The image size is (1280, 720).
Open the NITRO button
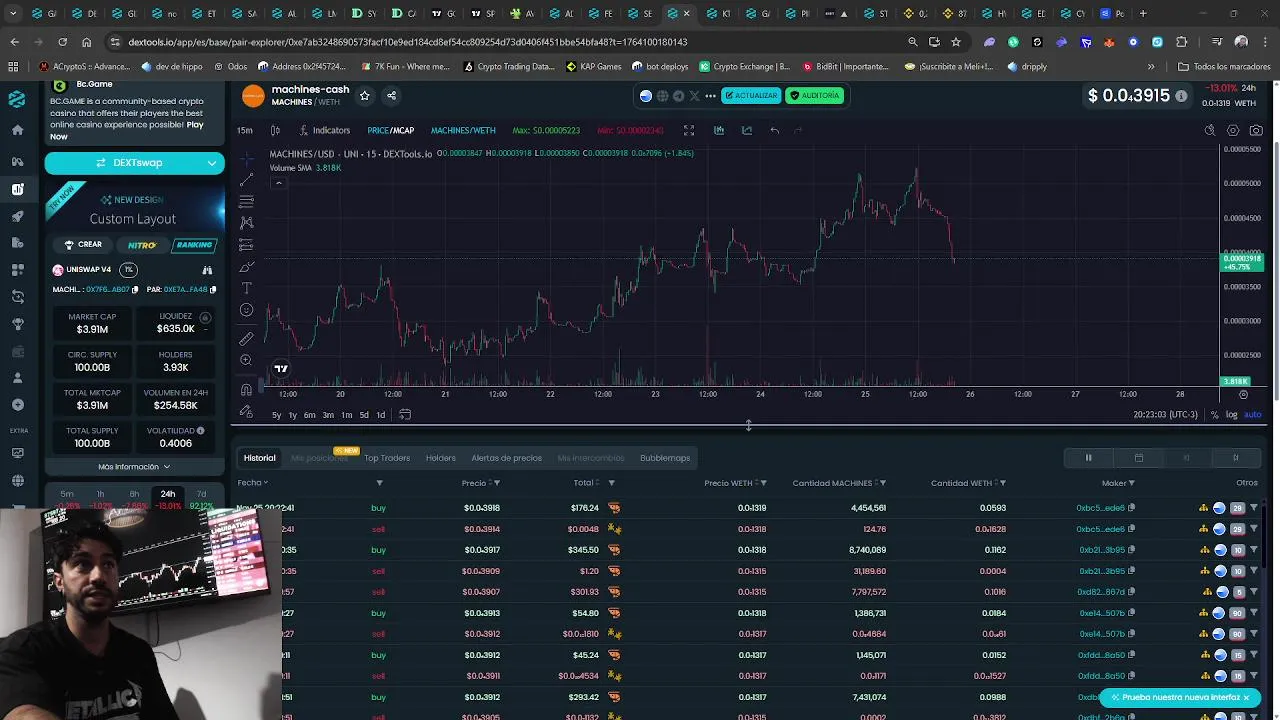[x=142, y=245]
